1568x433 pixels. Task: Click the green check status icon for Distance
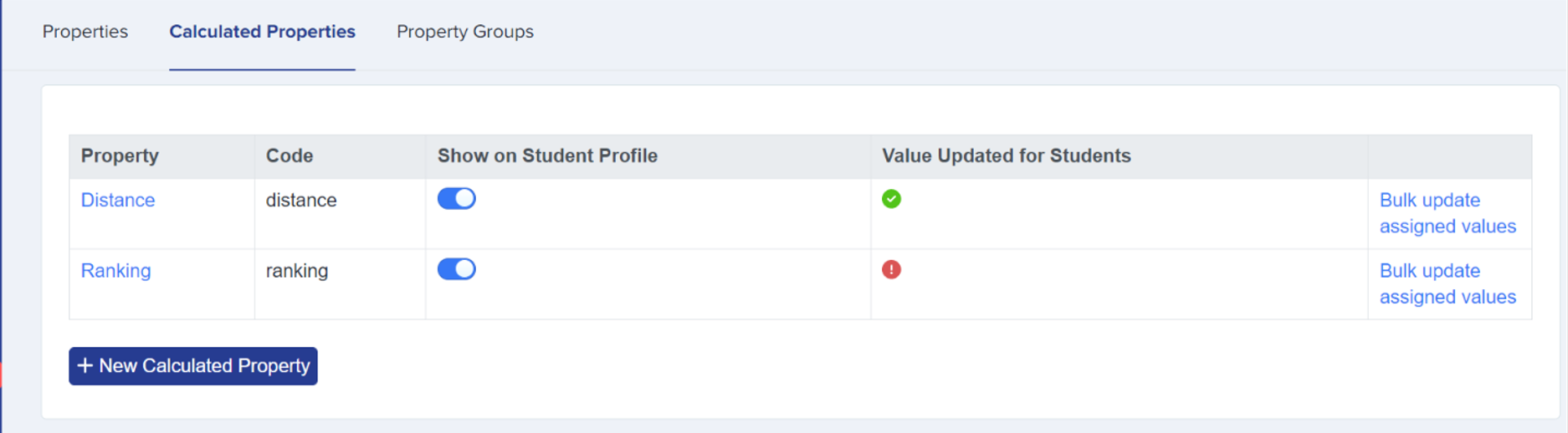891,199
